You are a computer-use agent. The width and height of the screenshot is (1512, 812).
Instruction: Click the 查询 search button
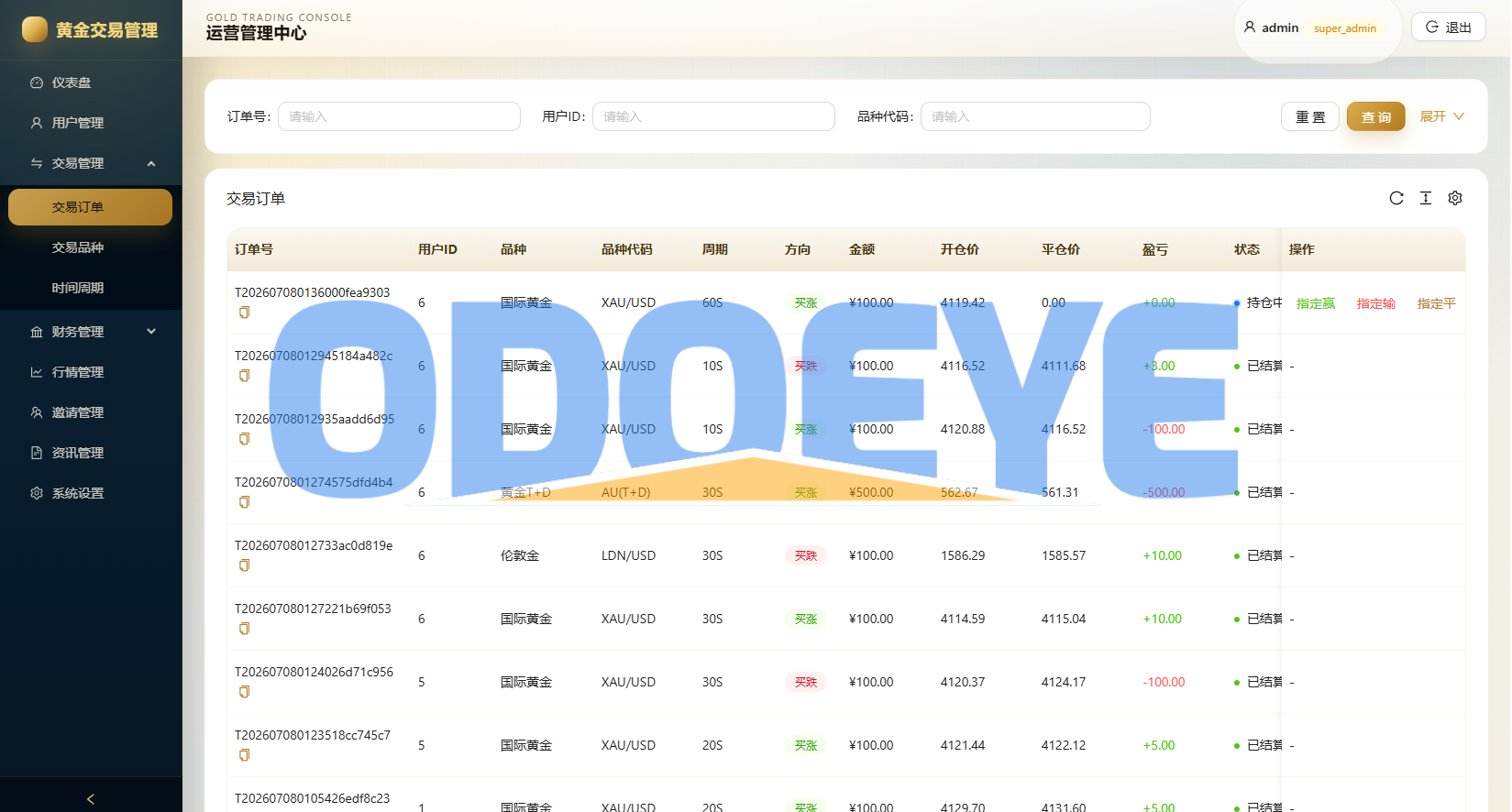1376,116
